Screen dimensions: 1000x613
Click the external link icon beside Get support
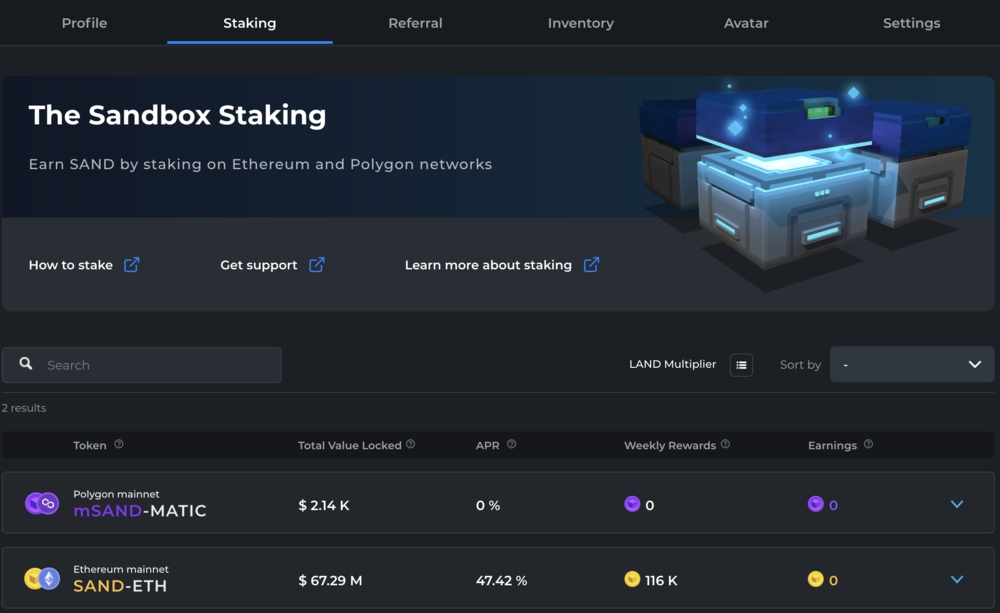tap(316, 265)
